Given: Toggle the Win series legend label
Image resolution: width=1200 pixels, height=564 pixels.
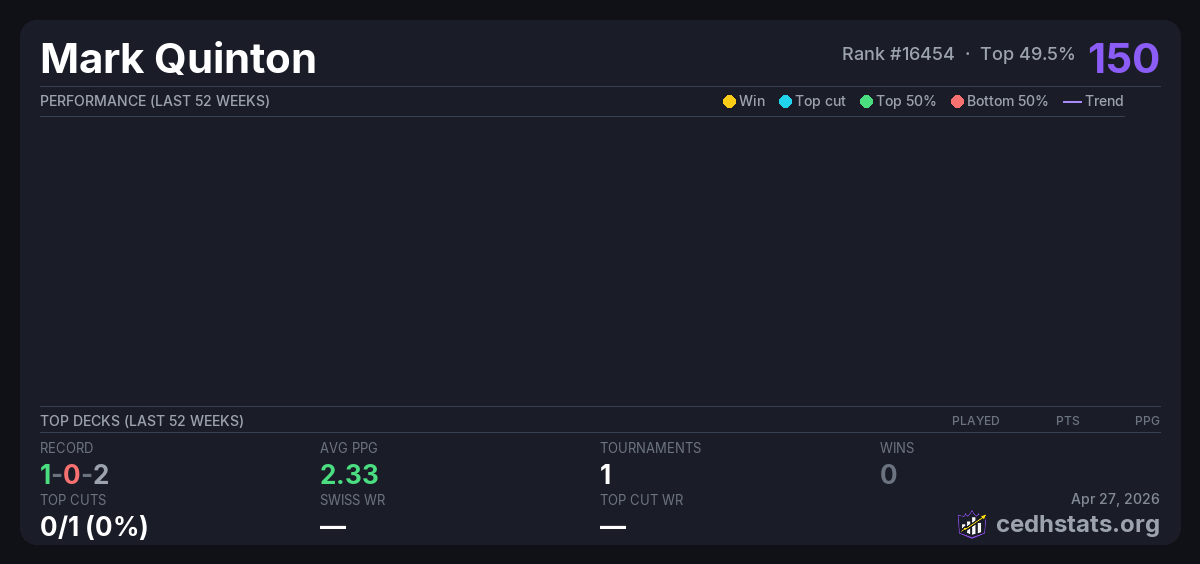Looking at the screenshot, I should point(751,101).
